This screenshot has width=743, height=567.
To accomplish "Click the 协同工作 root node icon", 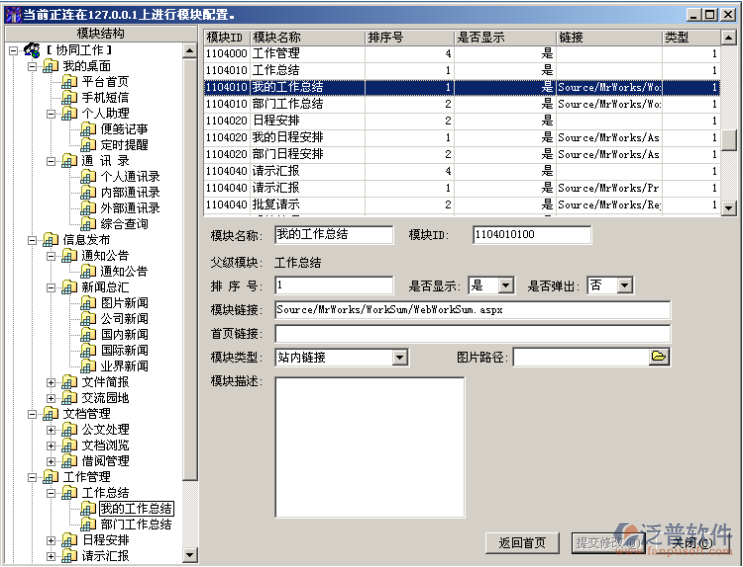I will (x=32, y=49).
